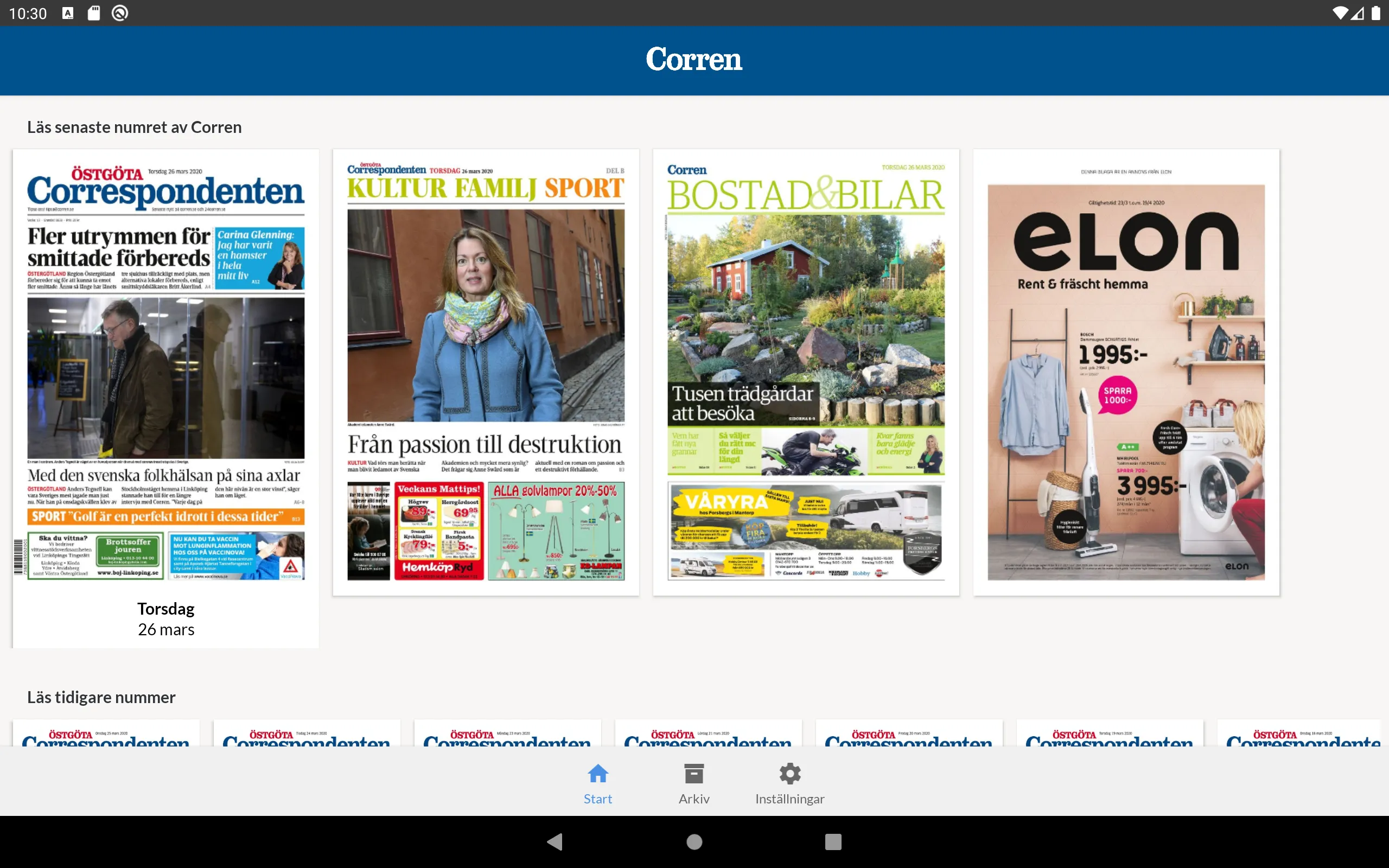This screenshot has height=868, width=1389.
Task: Open the Arkiv archive tab
Action: [694, 784]
